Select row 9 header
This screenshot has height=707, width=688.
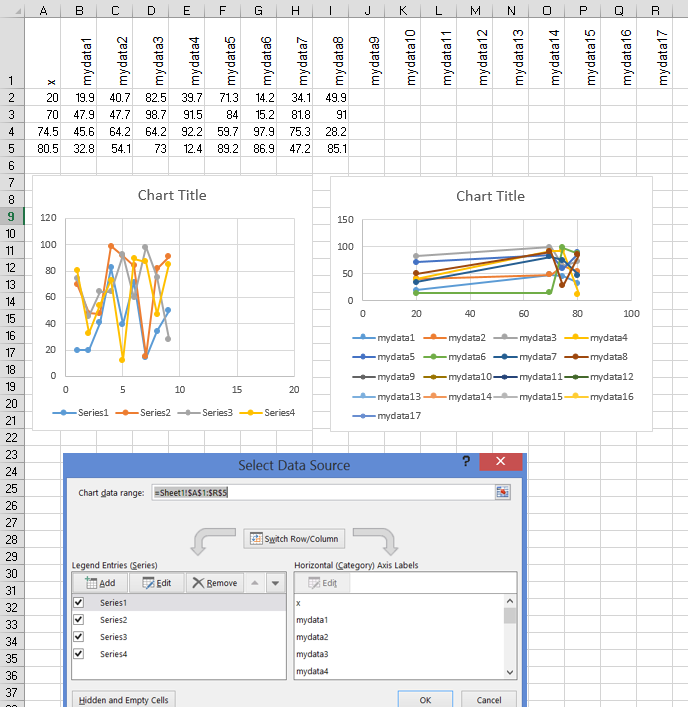[12, 216]
